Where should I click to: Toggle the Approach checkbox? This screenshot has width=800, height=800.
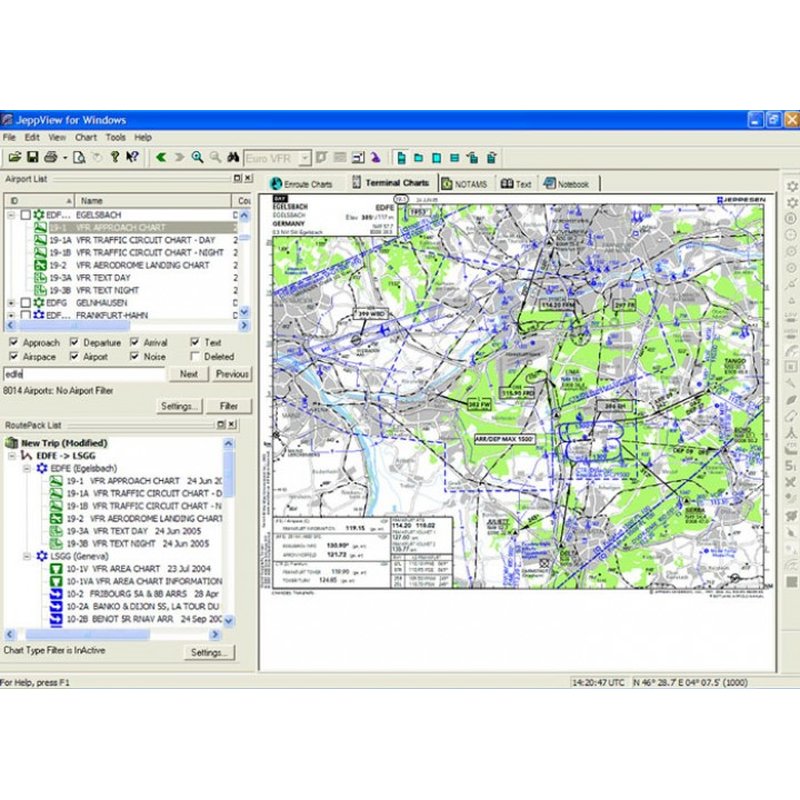14,342
